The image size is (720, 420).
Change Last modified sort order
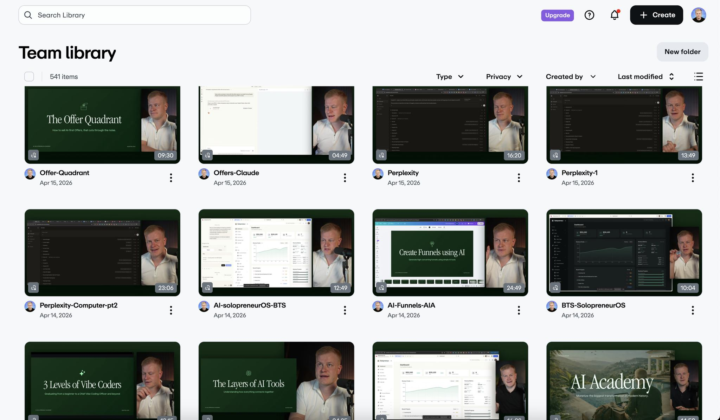(646, 77)
